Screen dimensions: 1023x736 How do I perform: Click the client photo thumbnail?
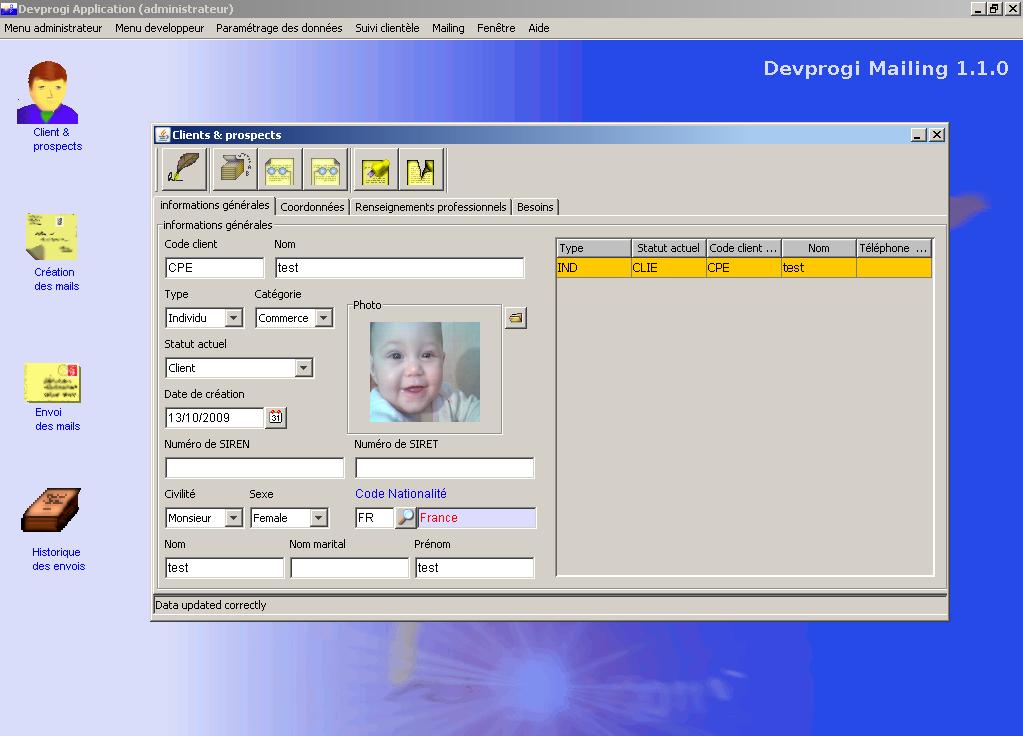click(425, 372)
